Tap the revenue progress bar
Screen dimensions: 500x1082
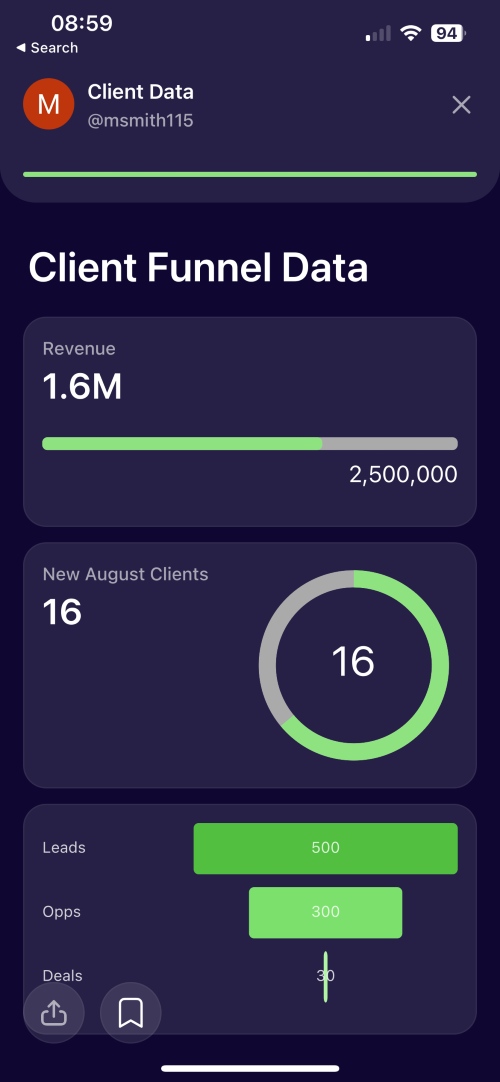(250, 444)
